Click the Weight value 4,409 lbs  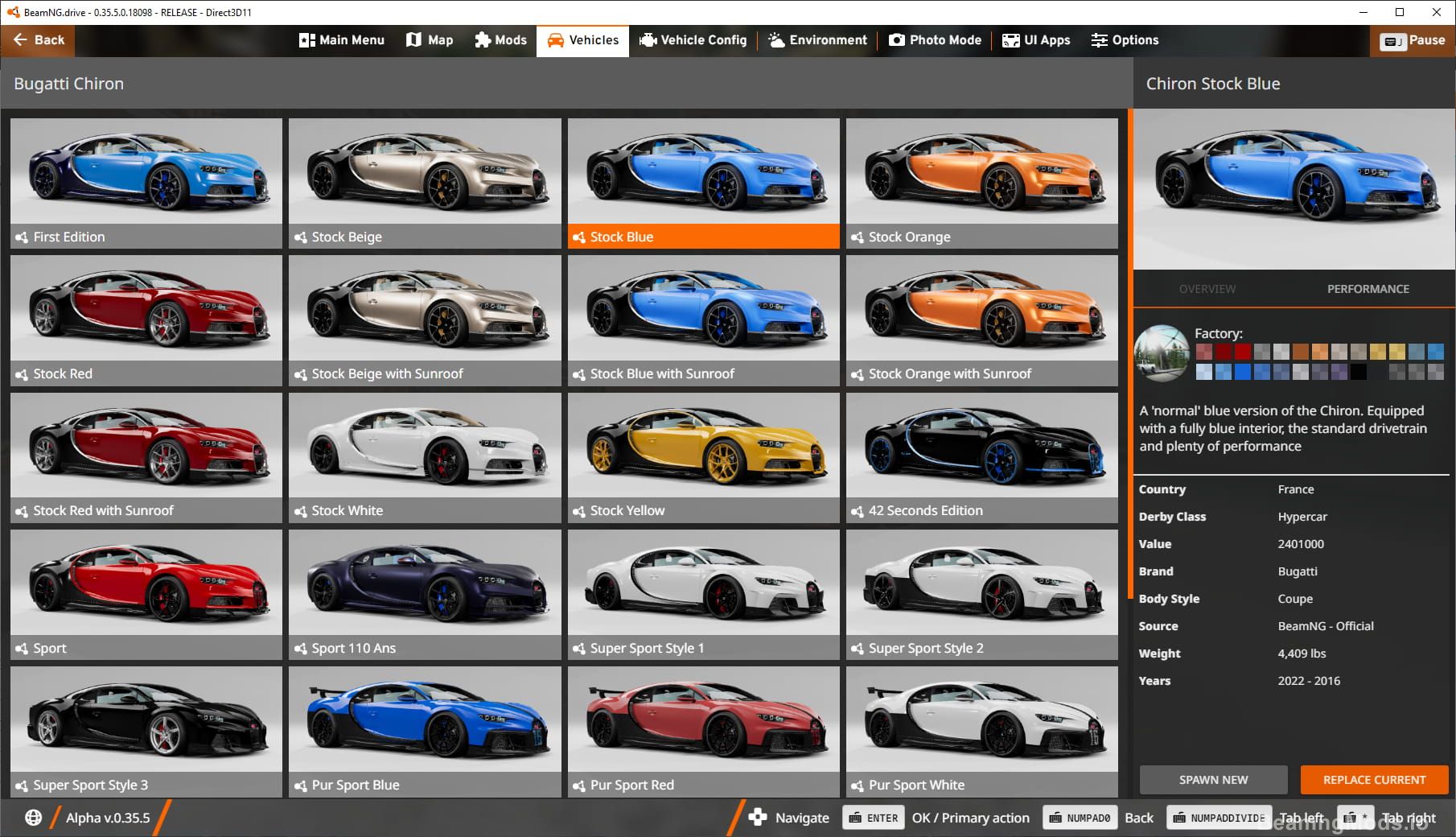(1302, 654)
